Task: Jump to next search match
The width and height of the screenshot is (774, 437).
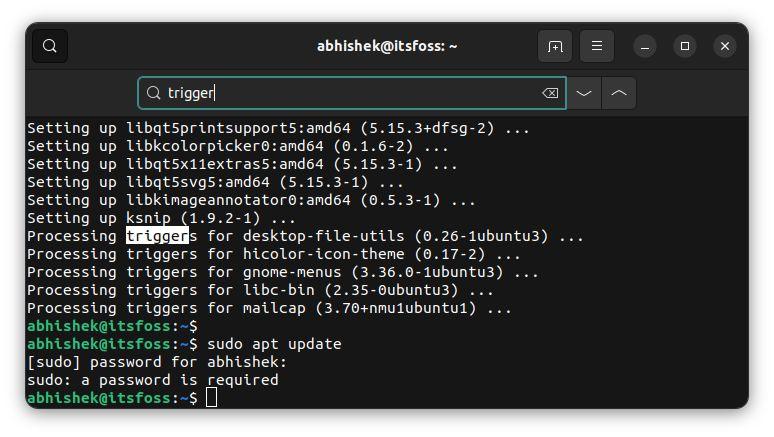Action: point(584,93)
